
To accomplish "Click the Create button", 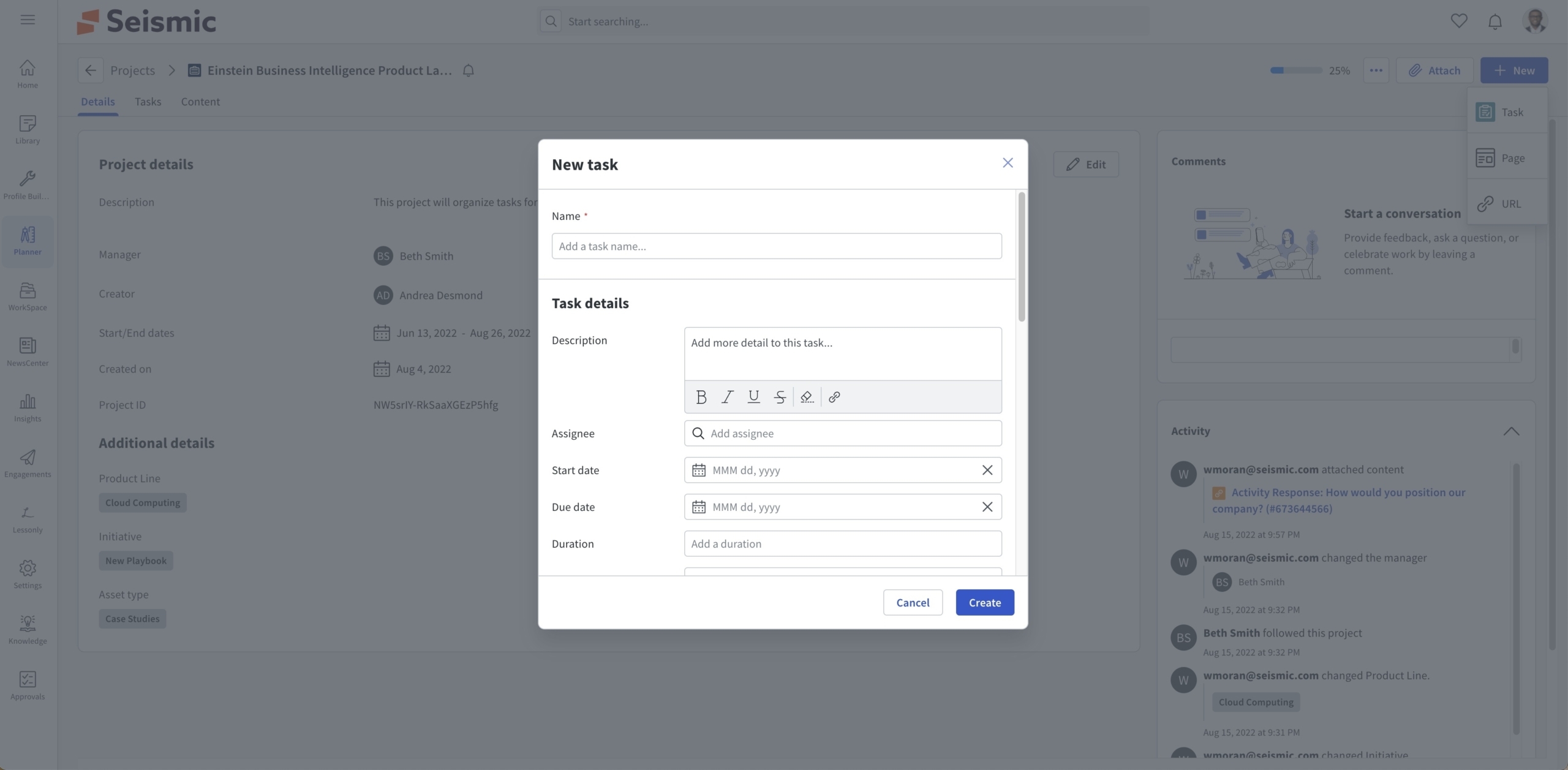I will coord(984,603).
